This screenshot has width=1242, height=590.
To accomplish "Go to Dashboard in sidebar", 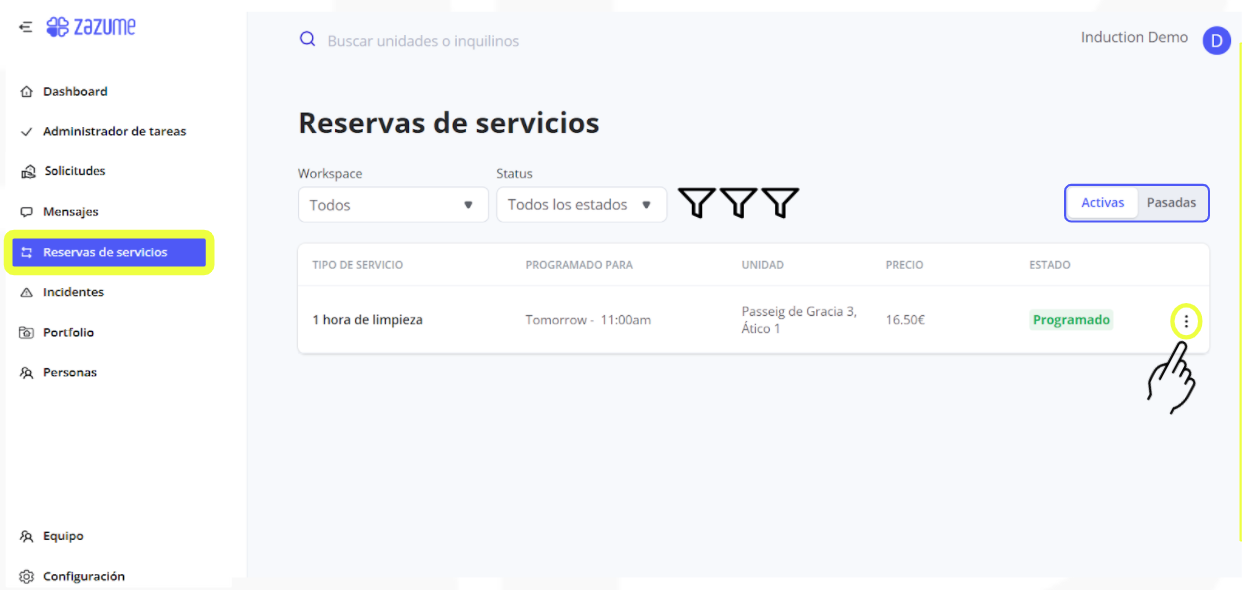I will click(x=75, y=92).
